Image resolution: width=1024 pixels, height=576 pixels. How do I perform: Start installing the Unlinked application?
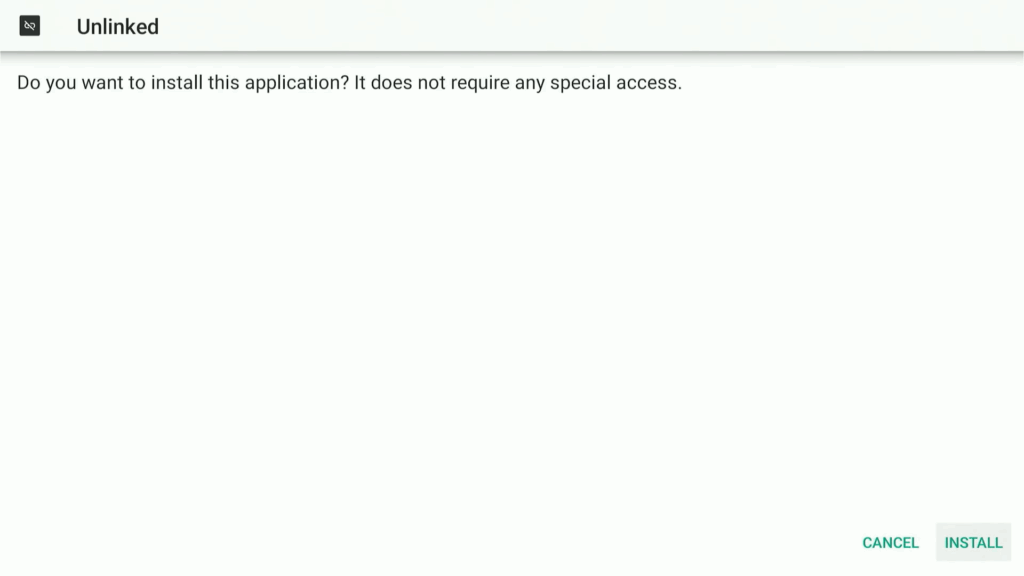(x=973, y=542)
